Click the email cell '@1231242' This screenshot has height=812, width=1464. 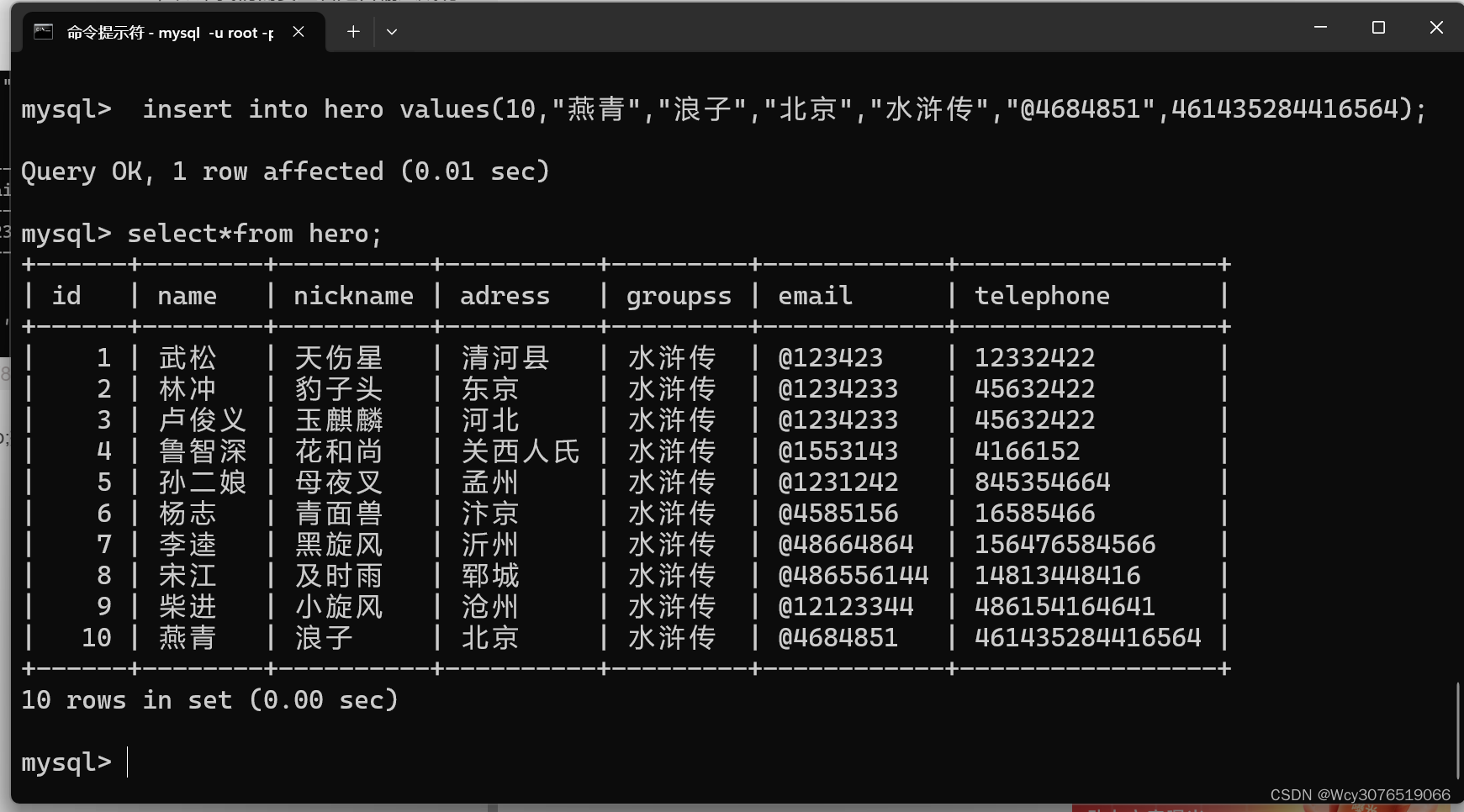pos(838,482)
